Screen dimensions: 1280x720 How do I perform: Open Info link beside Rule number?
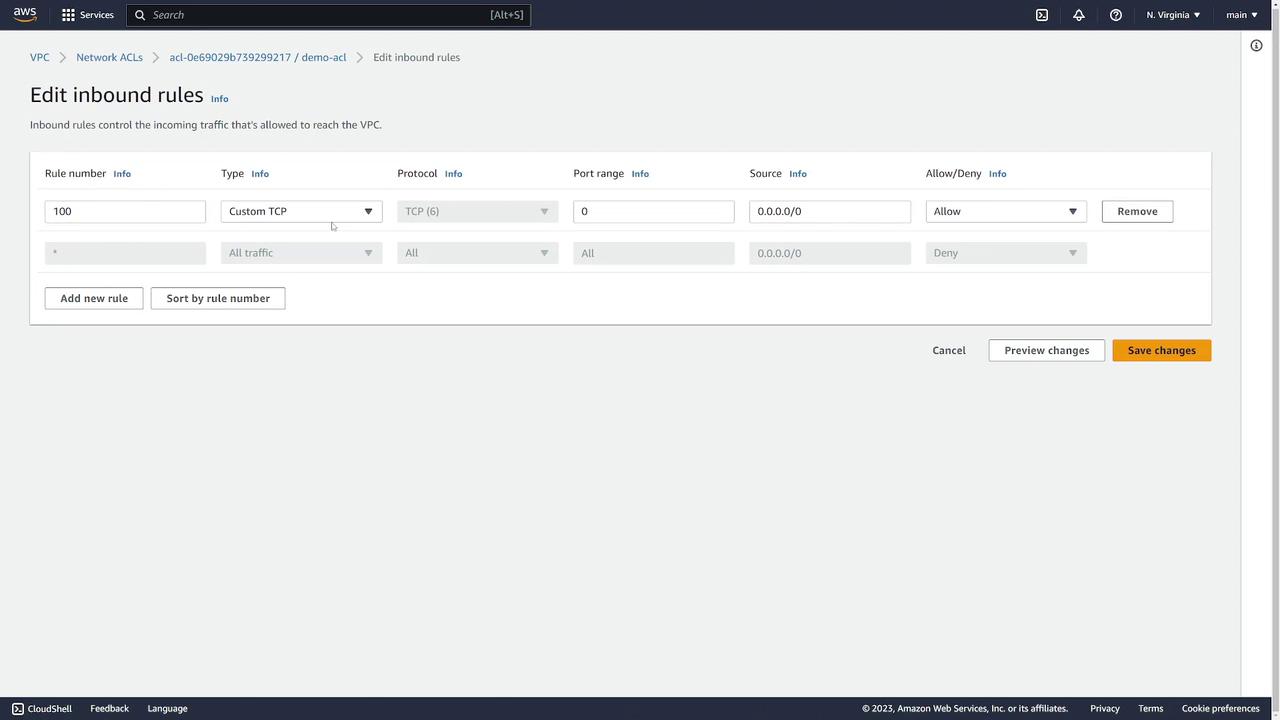[122, 174]
